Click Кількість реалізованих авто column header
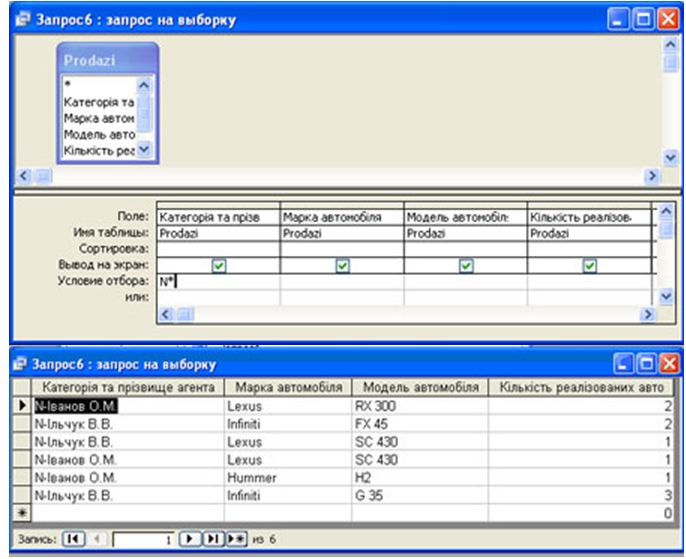 click(x=581, y=388)
